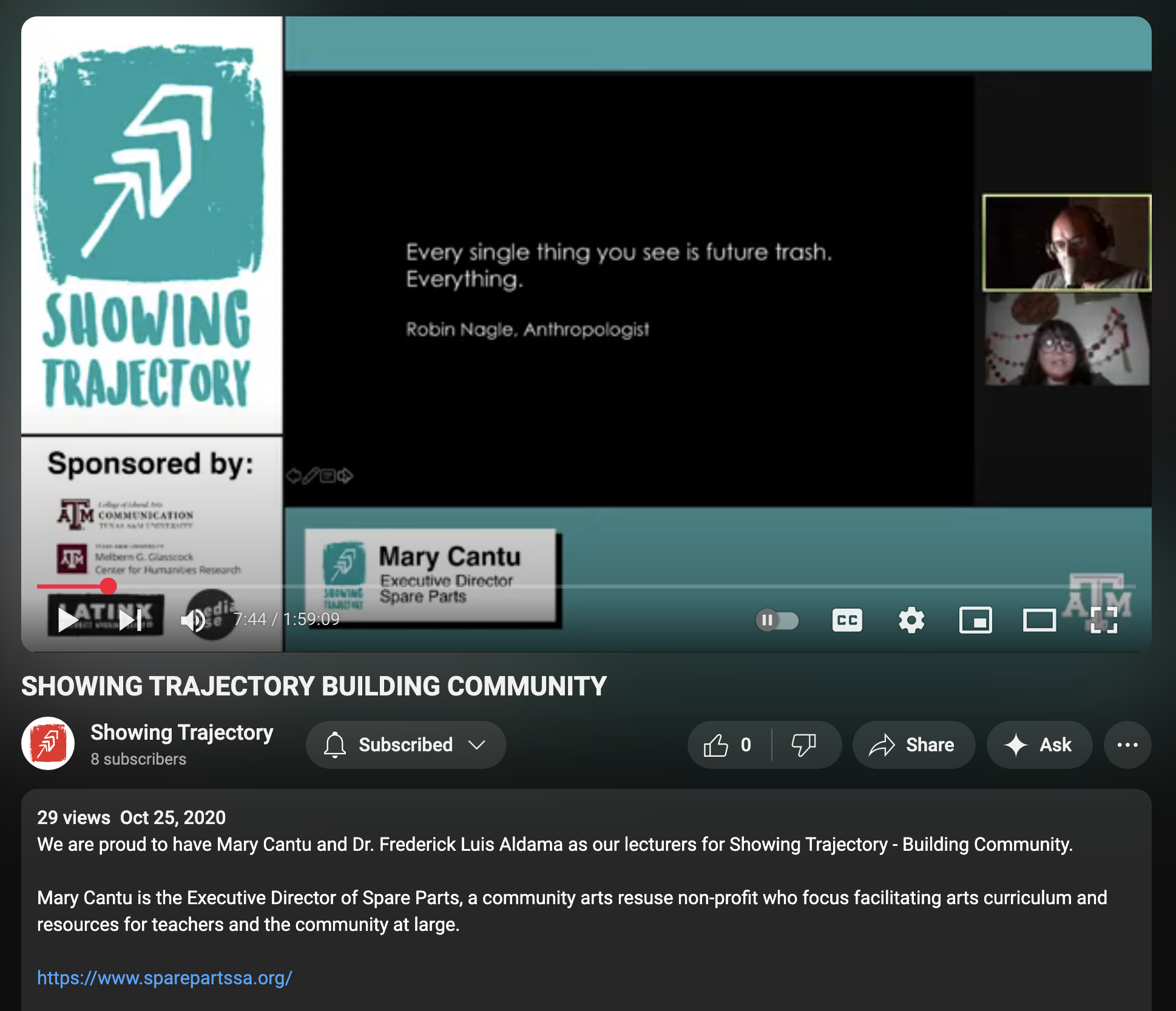The height and width of the screenshot is (1011, 1176).
Task: Click the 8 subscribers text
Action: pyautogui.click(x=138, y=759)
